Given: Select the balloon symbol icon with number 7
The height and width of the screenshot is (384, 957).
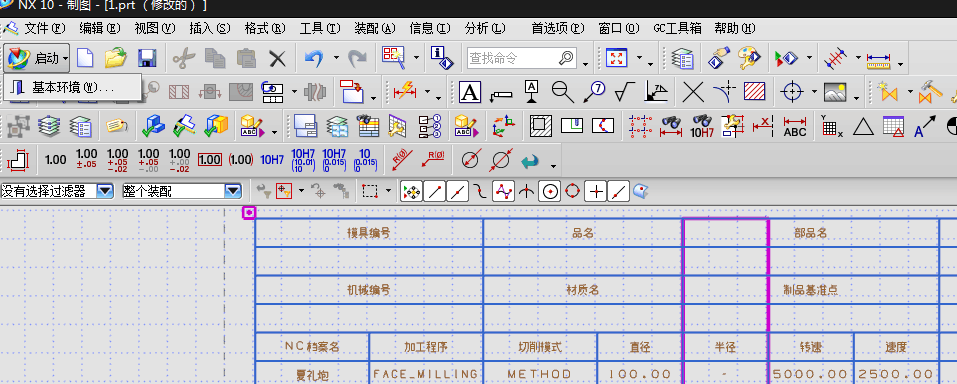Looking at the screenshot, I should 593,92.
